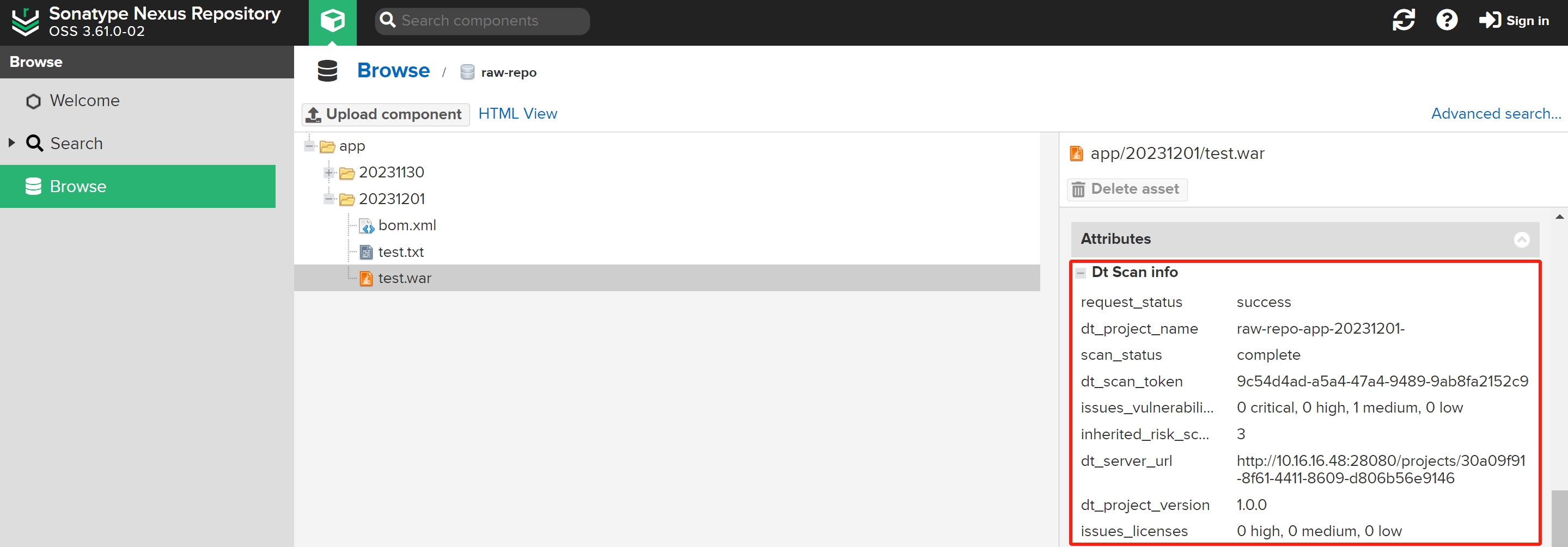The width and height of the screenshot is (1568, 547).
Task: Click the test.txt document icon
Action: pos(366,253)
